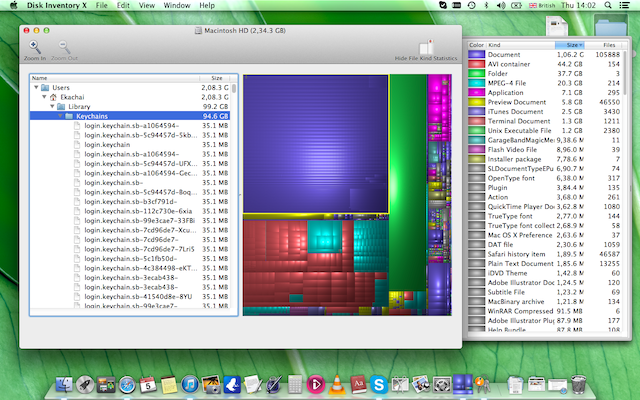Open Dictionary from the Dock

(358, 384)
